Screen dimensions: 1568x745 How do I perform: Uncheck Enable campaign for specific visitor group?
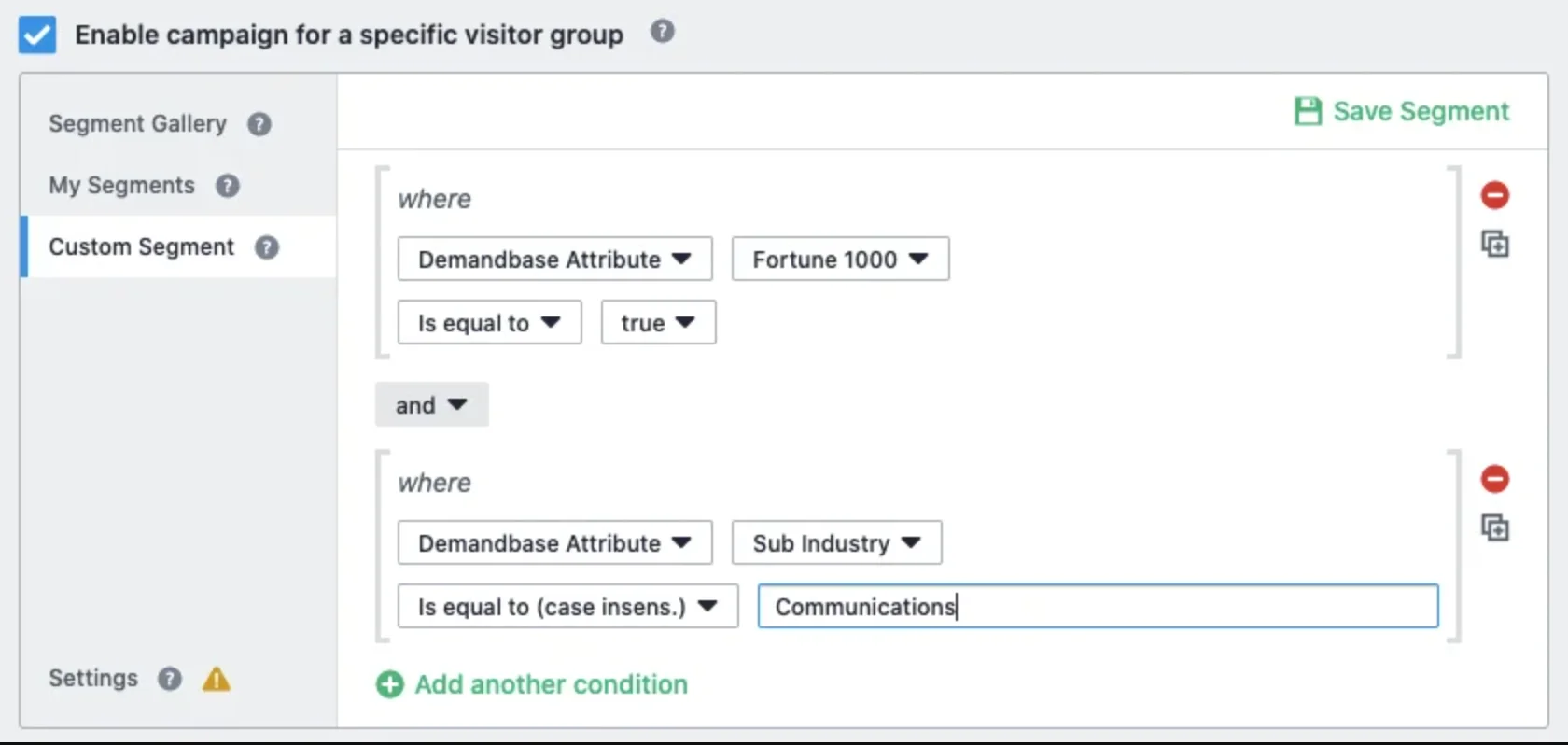coord(37,35)
